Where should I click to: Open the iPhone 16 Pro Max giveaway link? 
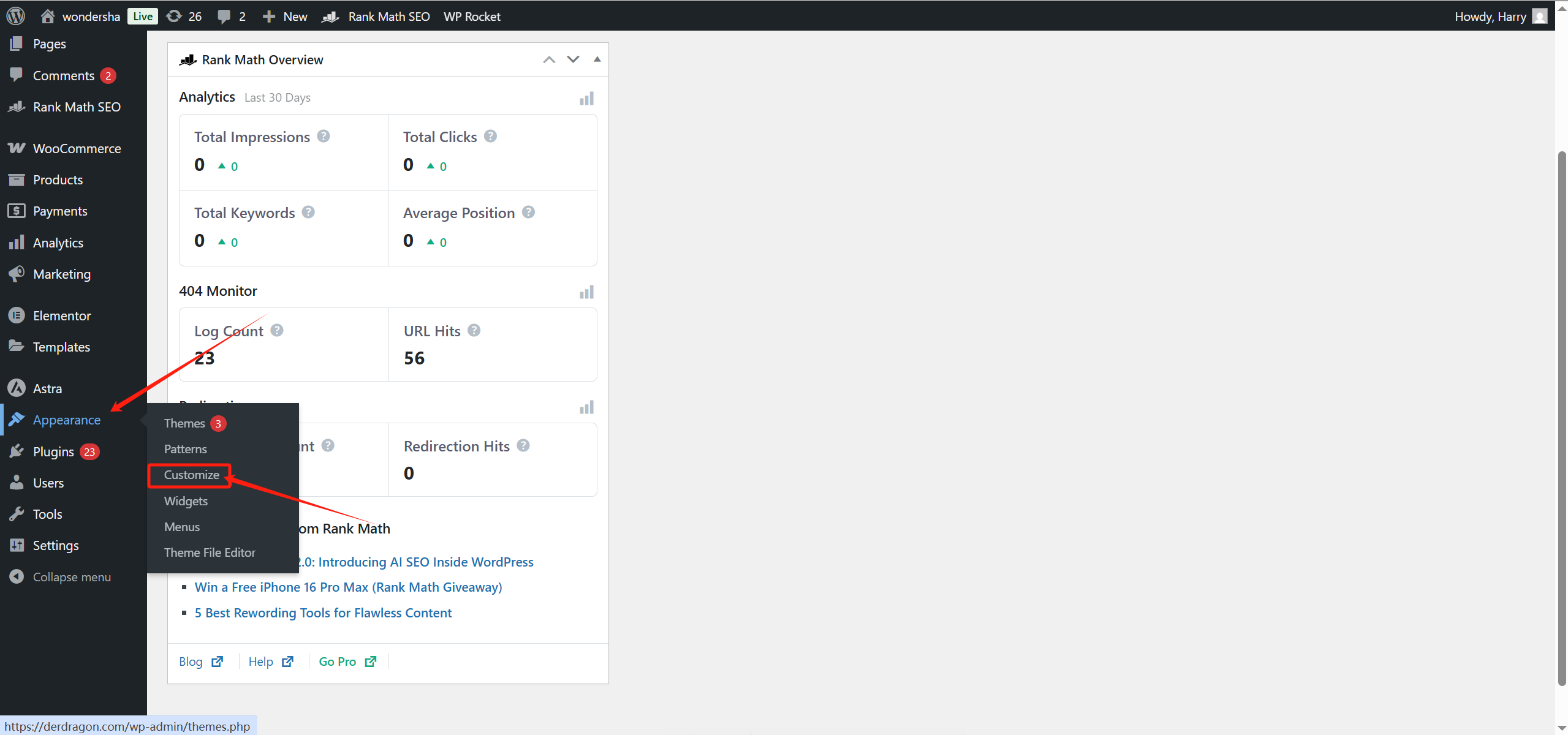(x=348, y=587)
